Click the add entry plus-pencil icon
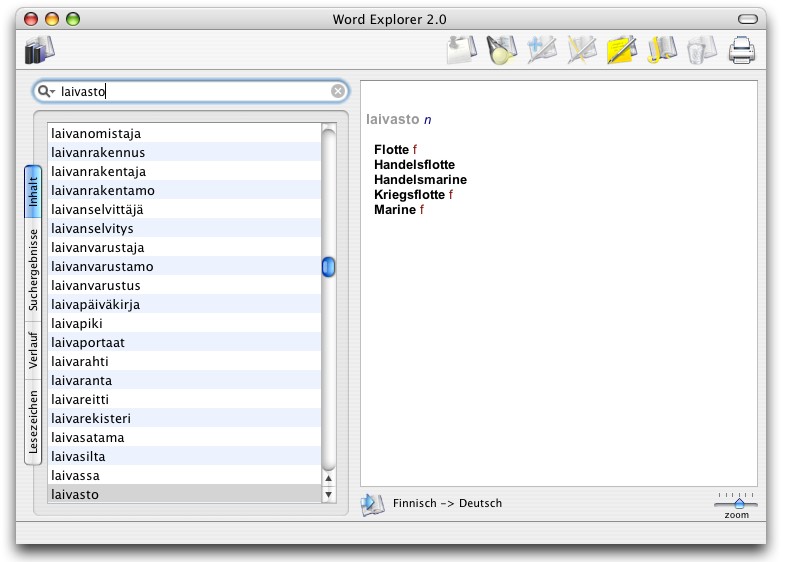The width and height of the screenshot is (793, 562). click(x=542, y=50)
